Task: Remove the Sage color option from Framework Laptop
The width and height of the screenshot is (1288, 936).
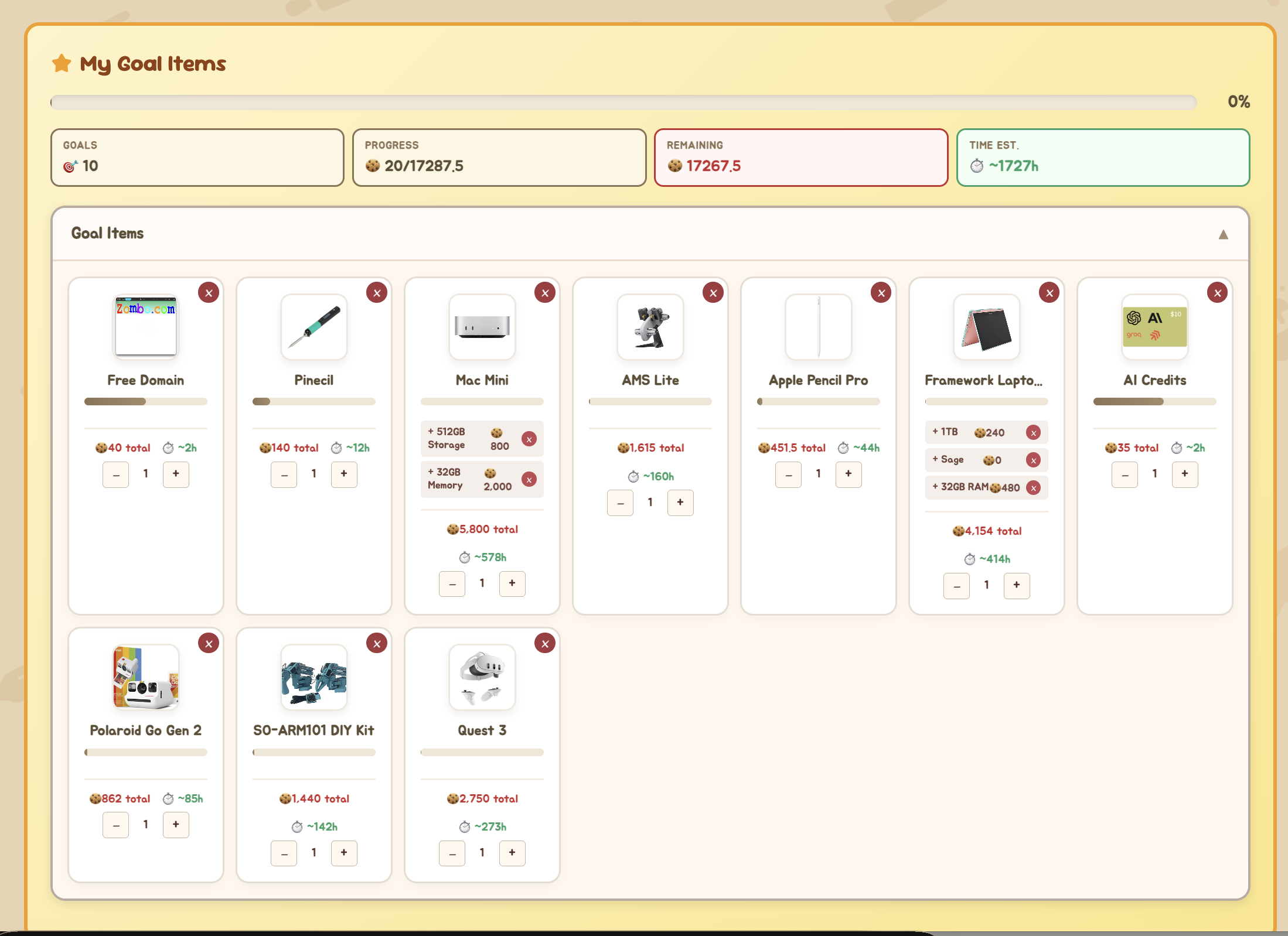Action: coord(1034,460)
